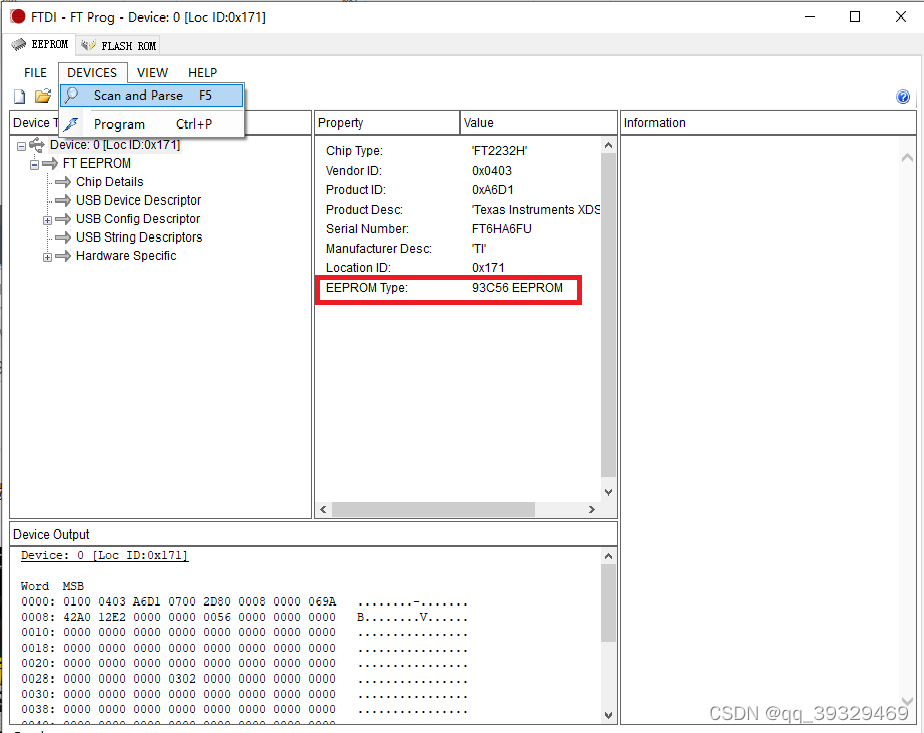Click the Device Output scroll-up arrow
924x733 pixels.
coord(608,556)
